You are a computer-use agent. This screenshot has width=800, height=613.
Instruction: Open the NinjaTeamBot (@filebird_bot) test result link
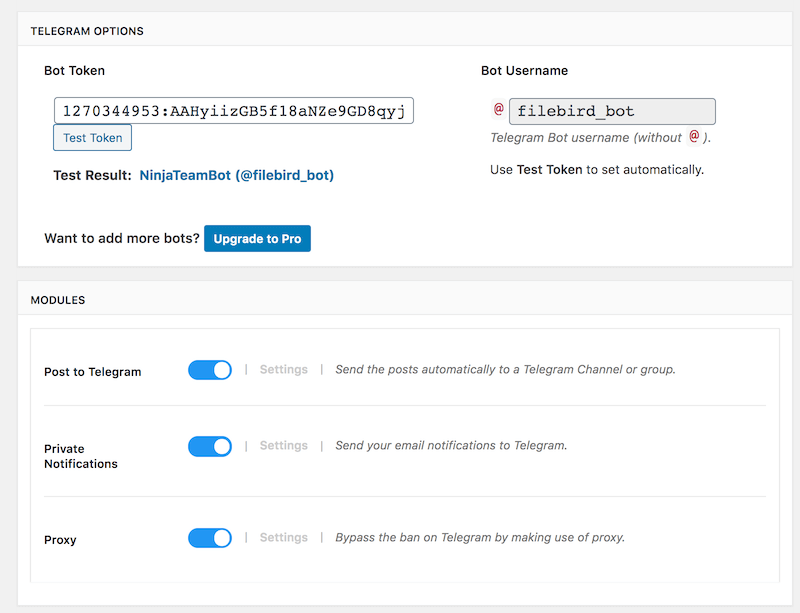pyautogui.click(x=237, y=176)
